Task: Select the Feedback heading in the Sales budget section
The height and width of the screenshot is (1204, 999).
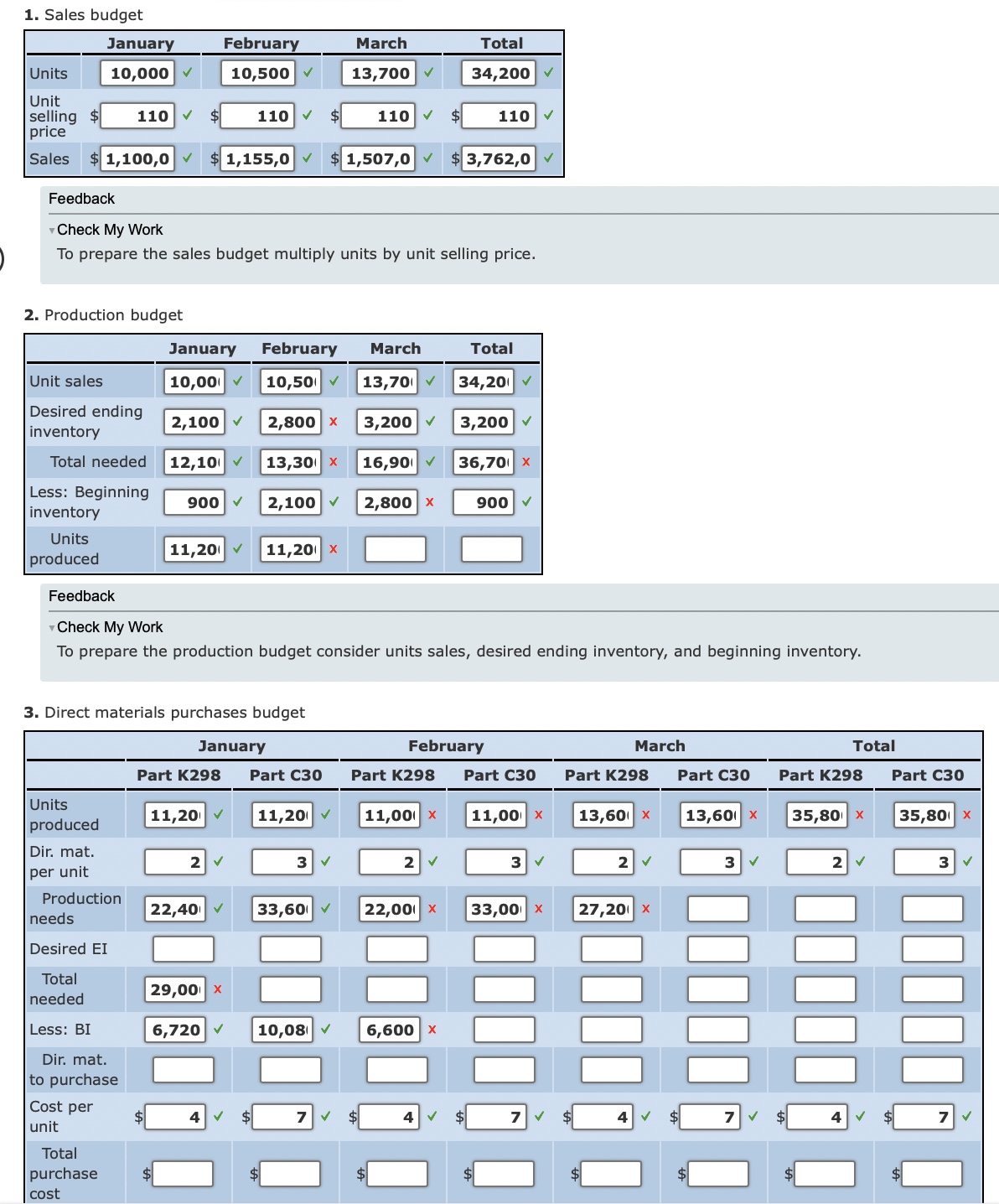Action: point(81,199)
